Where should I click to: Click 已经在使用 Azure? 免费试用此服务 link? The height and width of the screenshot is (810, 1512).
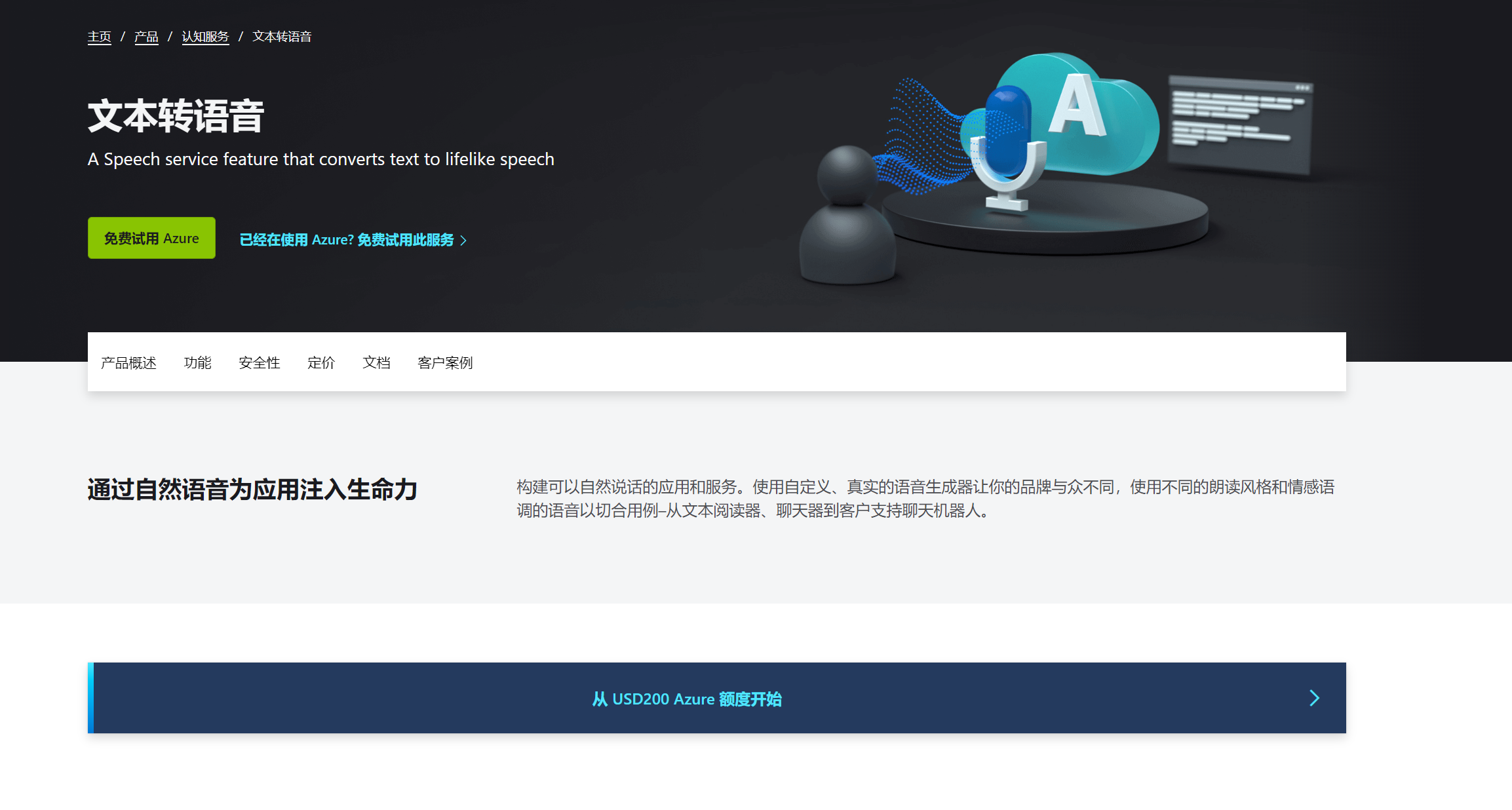(x=346, y=240)
